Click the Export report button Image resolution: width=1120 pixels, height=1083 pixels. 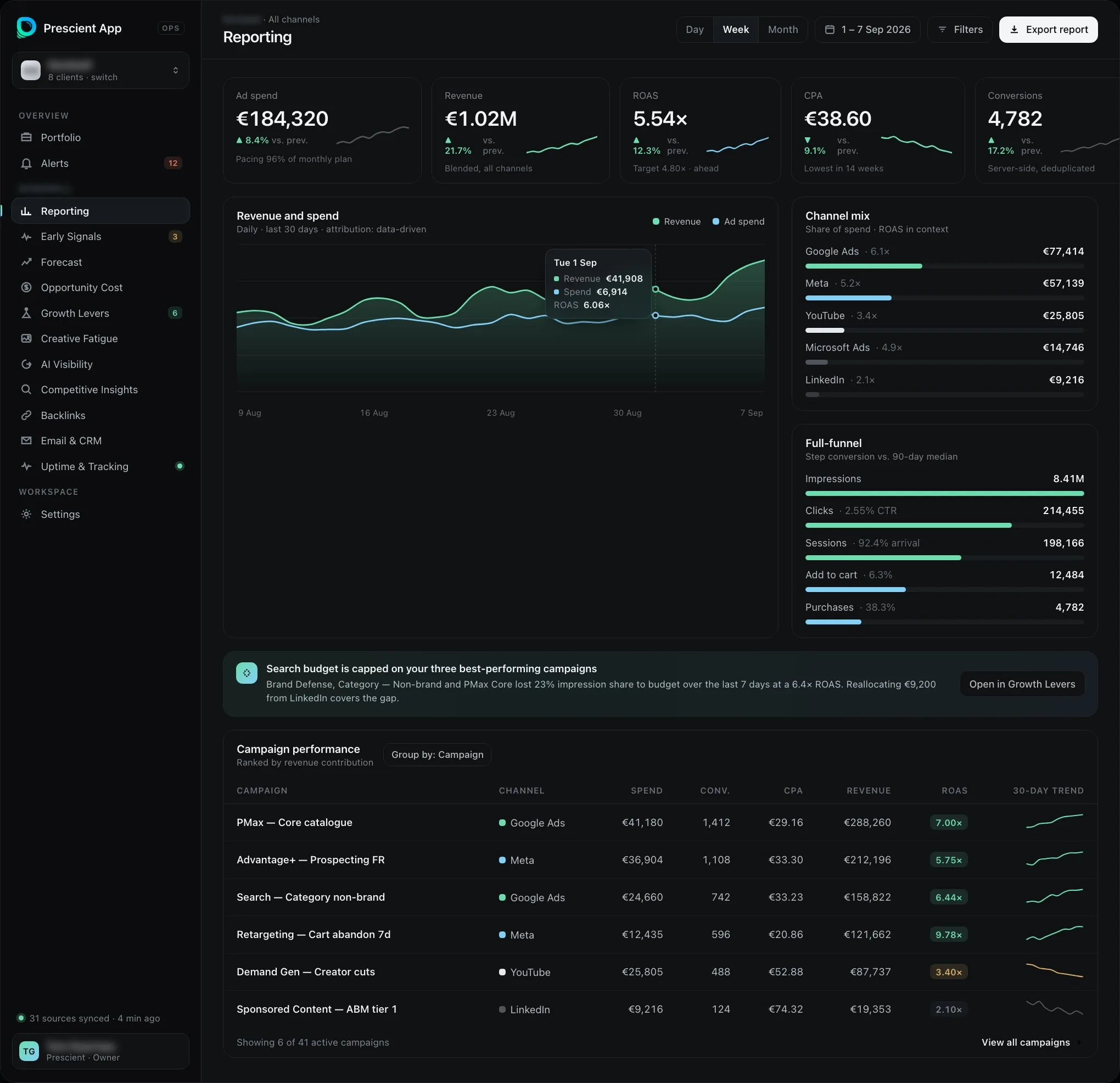pos(1048,30)
